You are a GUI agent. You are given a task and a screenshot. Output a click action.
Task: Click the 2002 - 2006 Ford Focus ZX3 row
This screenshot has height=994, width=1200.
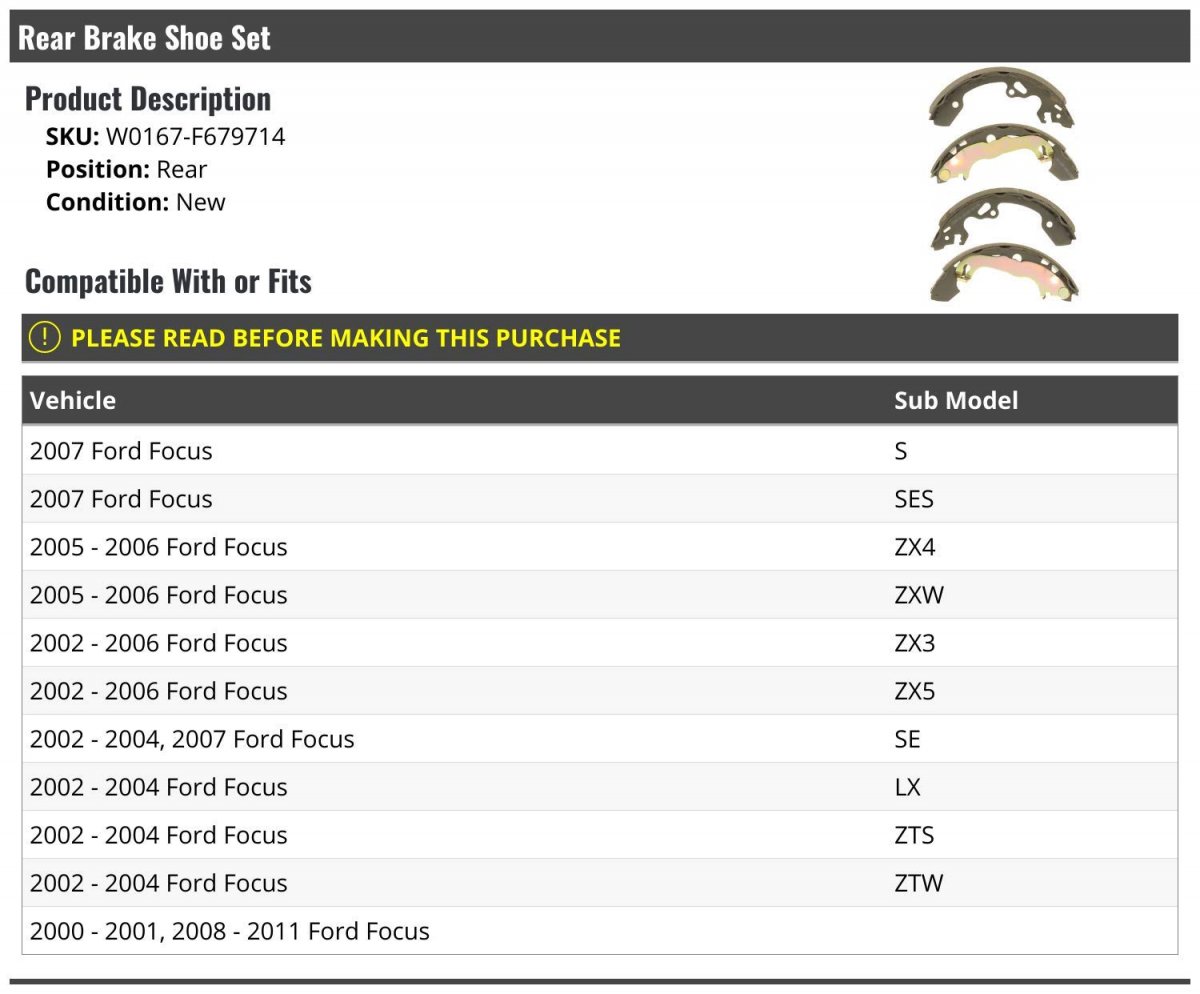[600, 643]
